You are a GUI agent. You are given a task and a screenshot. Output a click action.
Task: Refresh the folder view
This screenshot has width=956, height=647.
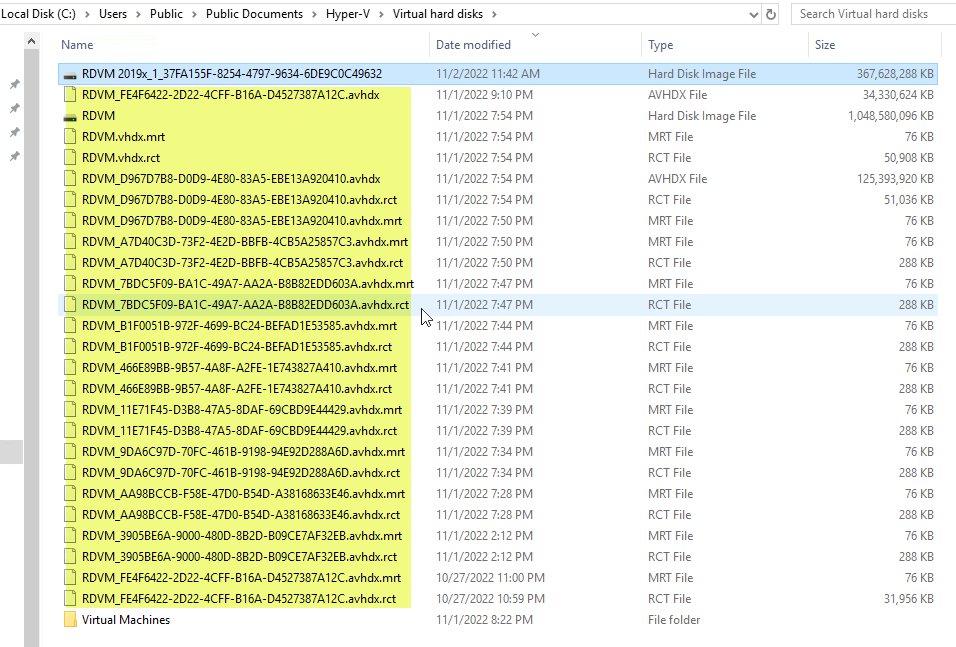coord(771,14)
